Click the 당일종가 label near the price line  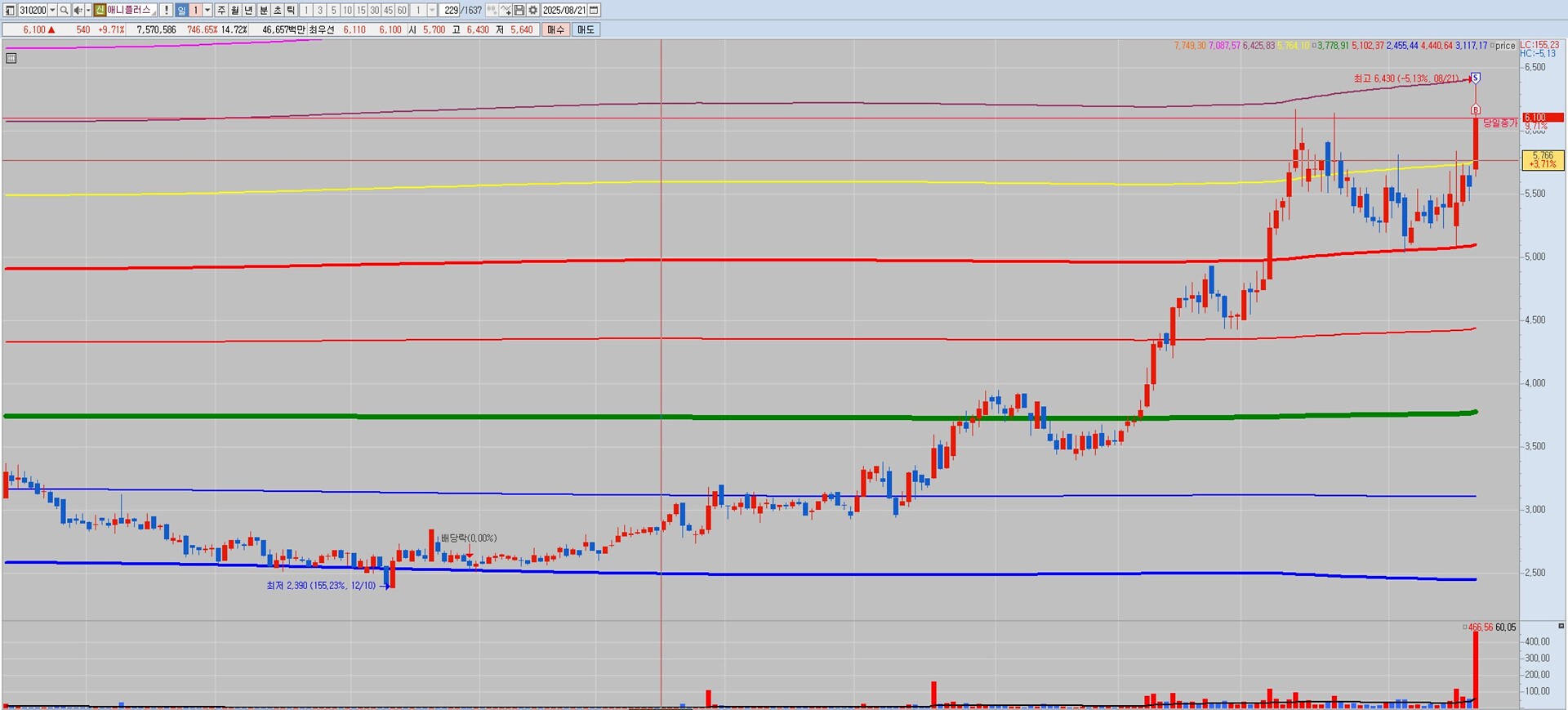pyautogui.click(x=1499, y=123)
